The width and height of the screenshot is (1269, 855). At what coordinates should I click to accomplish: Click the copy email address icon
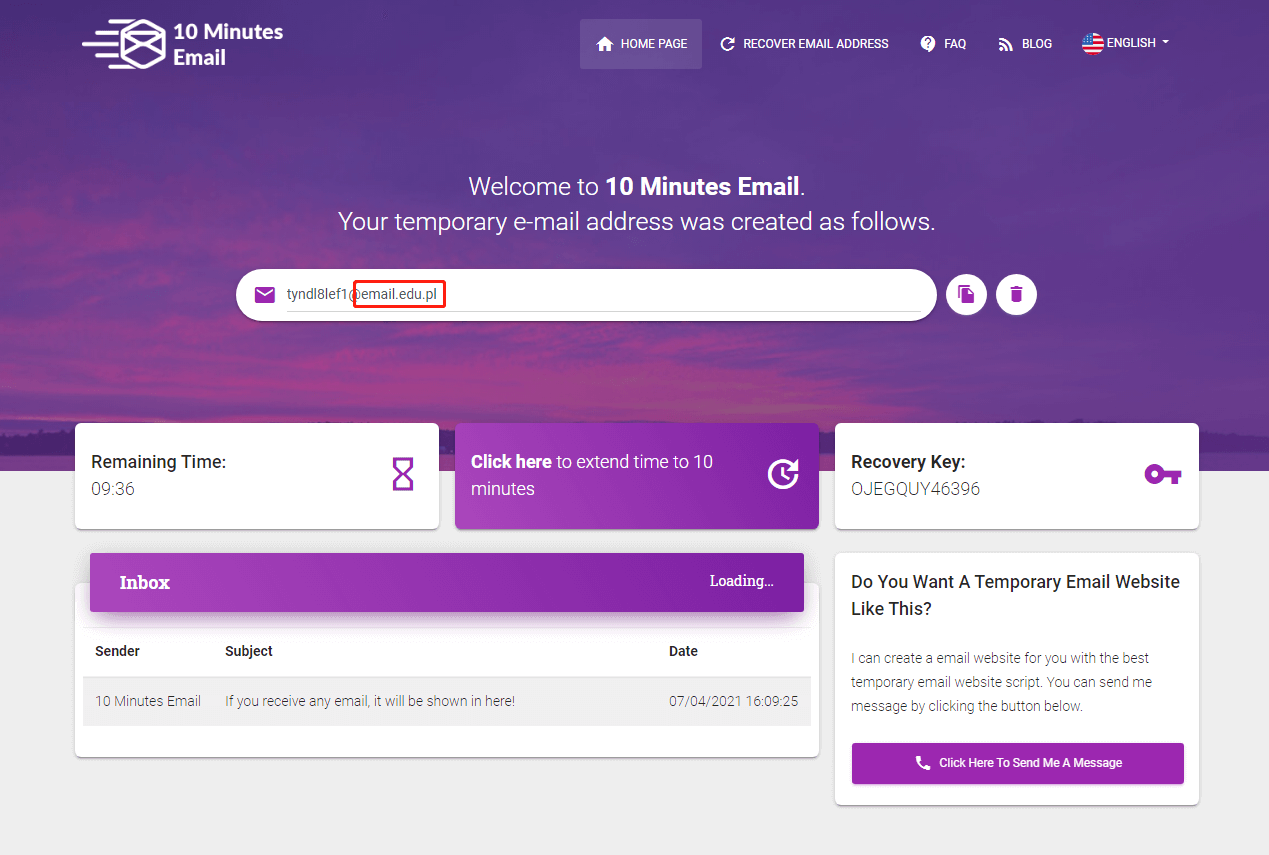[x=966, y=294]
